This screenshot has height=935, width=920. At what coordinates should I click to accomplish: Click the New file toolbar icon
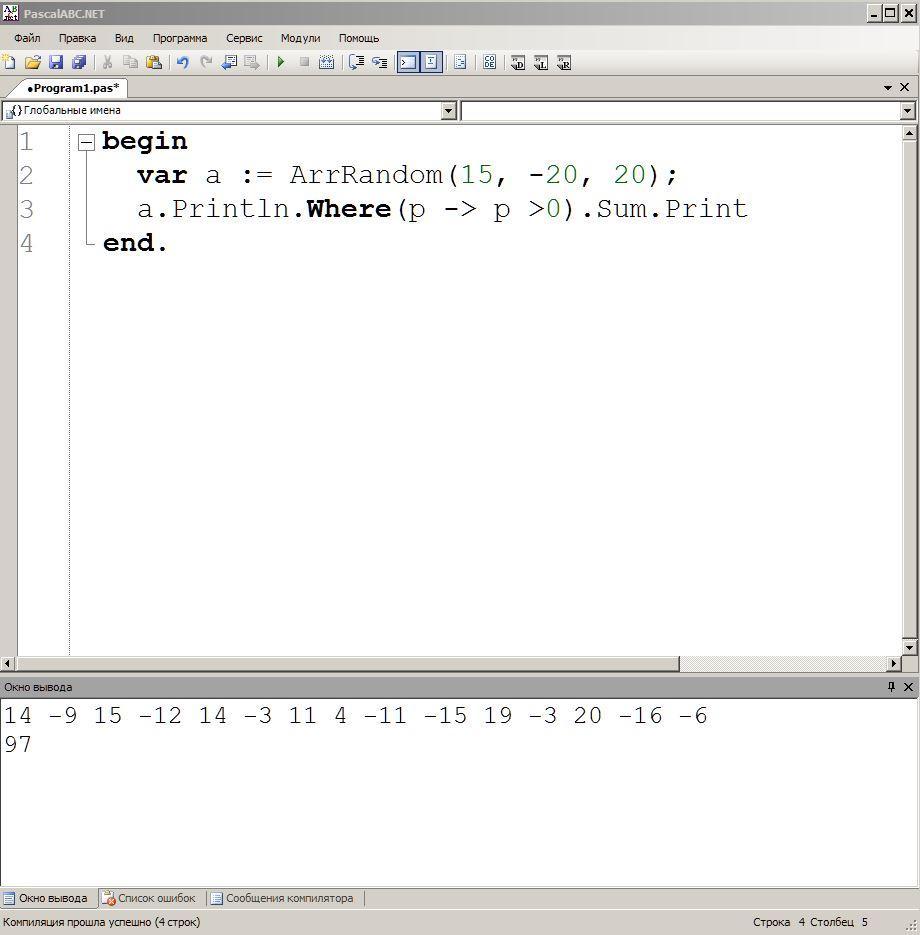click(x=9, y=62)
